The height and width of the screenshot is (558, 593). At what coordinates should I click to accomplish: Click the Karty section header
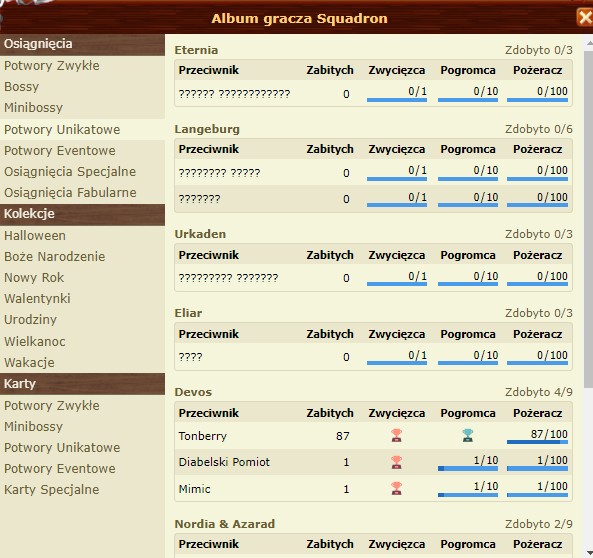(x=82, y=384)
